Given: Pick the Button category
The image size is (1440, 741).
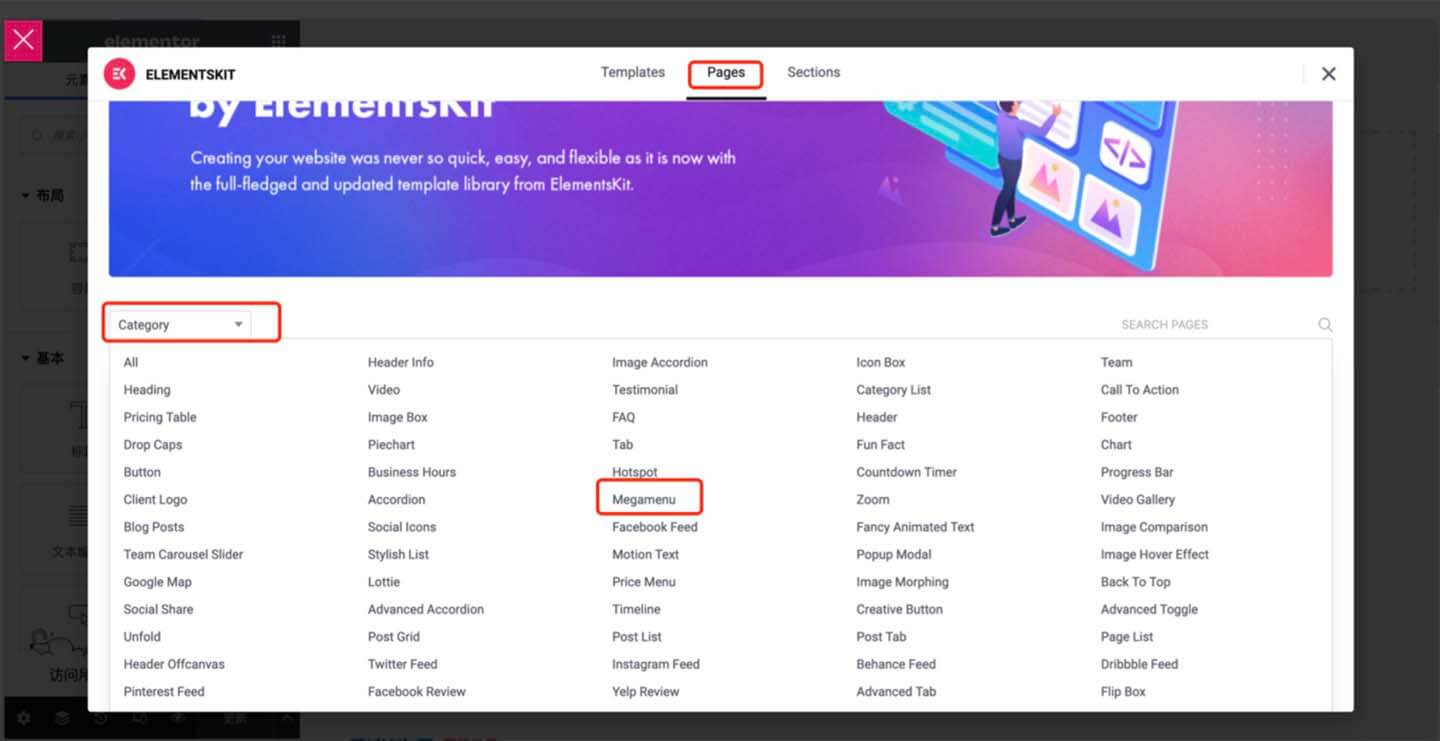Looking at the screenshot, I should tap(142, 472).
